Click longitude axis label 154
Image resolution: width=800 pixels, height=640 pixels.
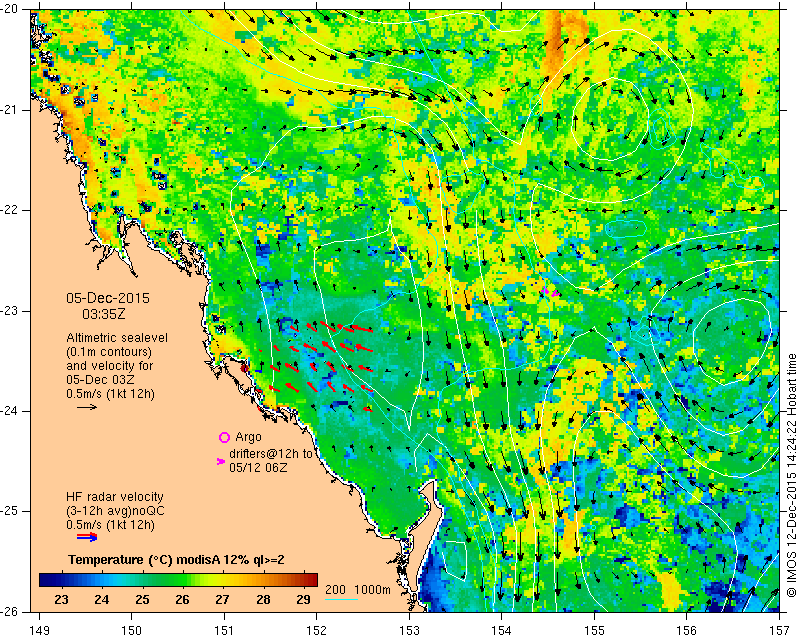coord(502,630)
